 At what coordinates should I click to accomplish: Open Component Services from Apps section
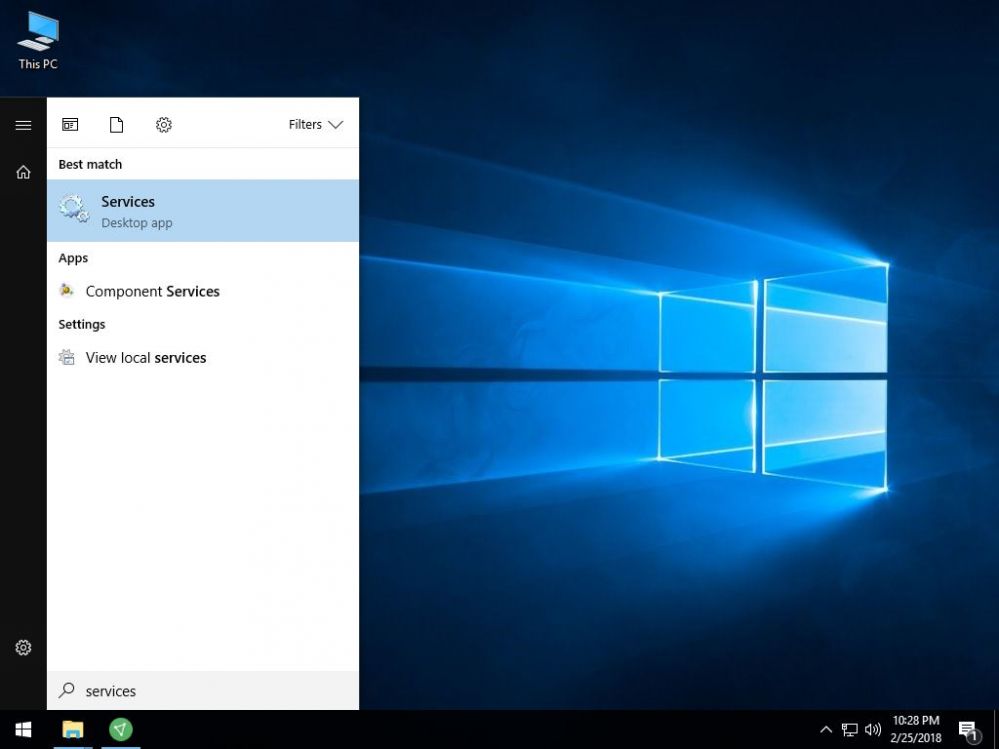tap(152, 291)
